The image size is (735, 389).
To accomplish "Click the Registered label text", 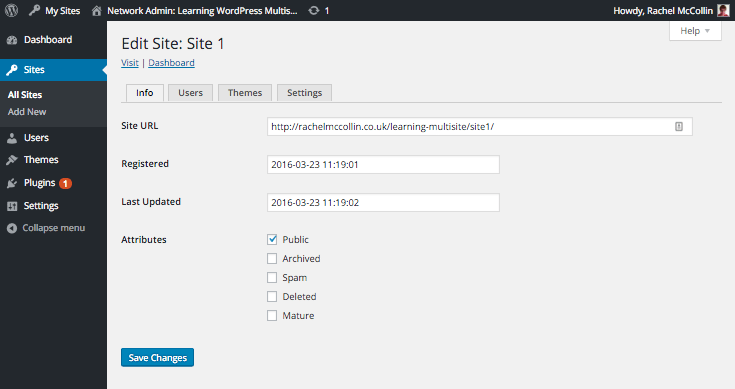I will click(x=145, y=164).
